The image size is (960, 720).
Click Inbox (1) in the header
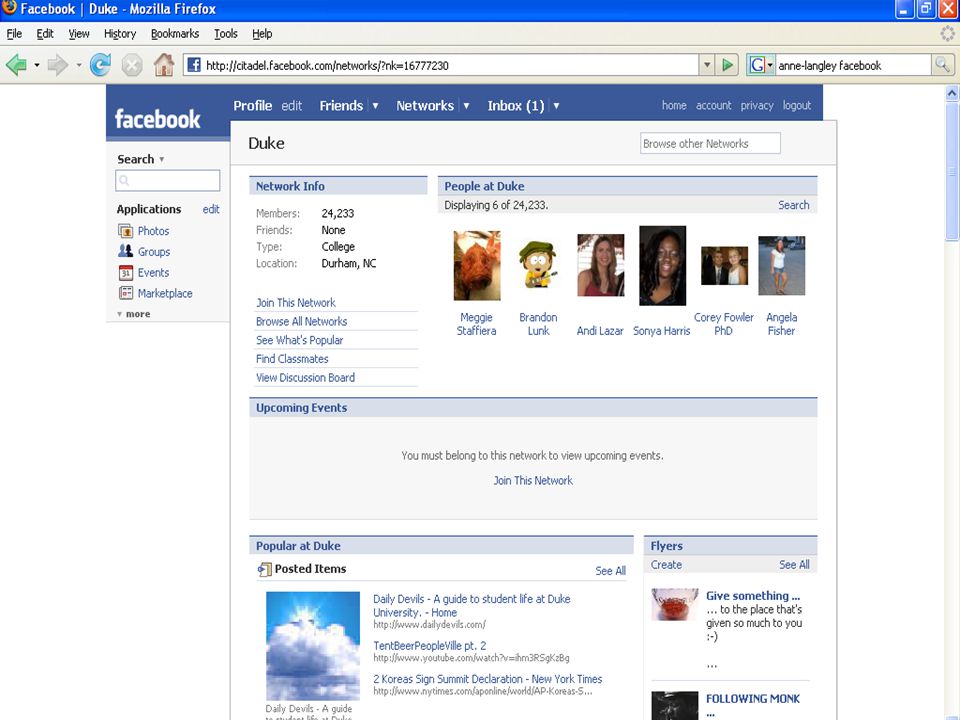coord(516,106)
